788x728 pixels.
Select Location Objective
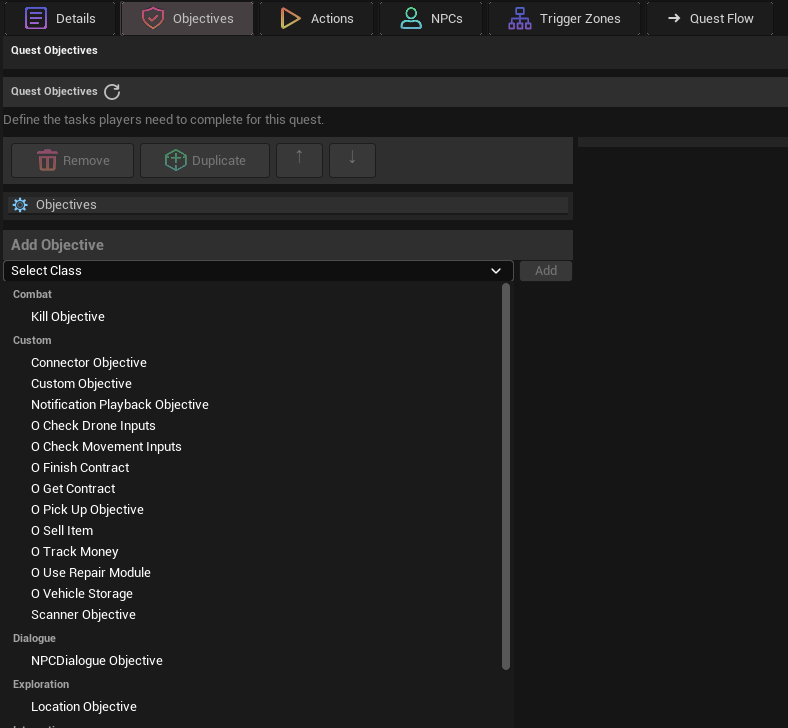(x=84, y=707)
